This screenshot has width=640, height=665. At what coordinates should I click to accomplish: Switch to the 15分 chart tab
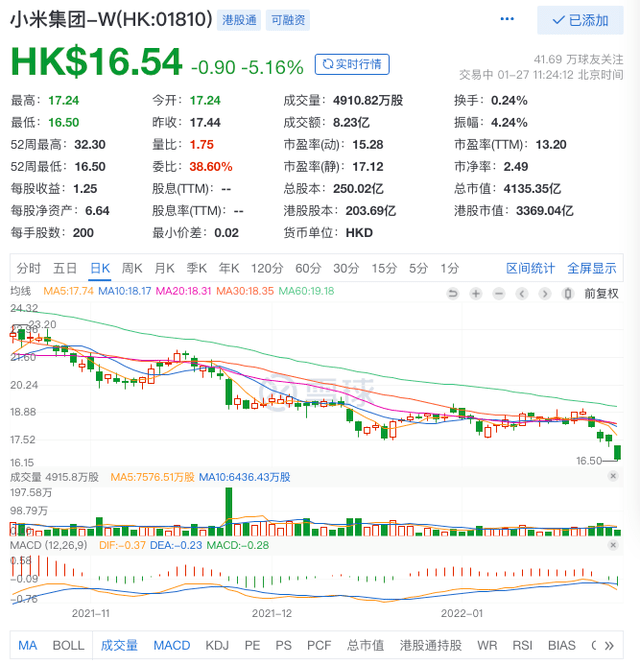[384, 268]
